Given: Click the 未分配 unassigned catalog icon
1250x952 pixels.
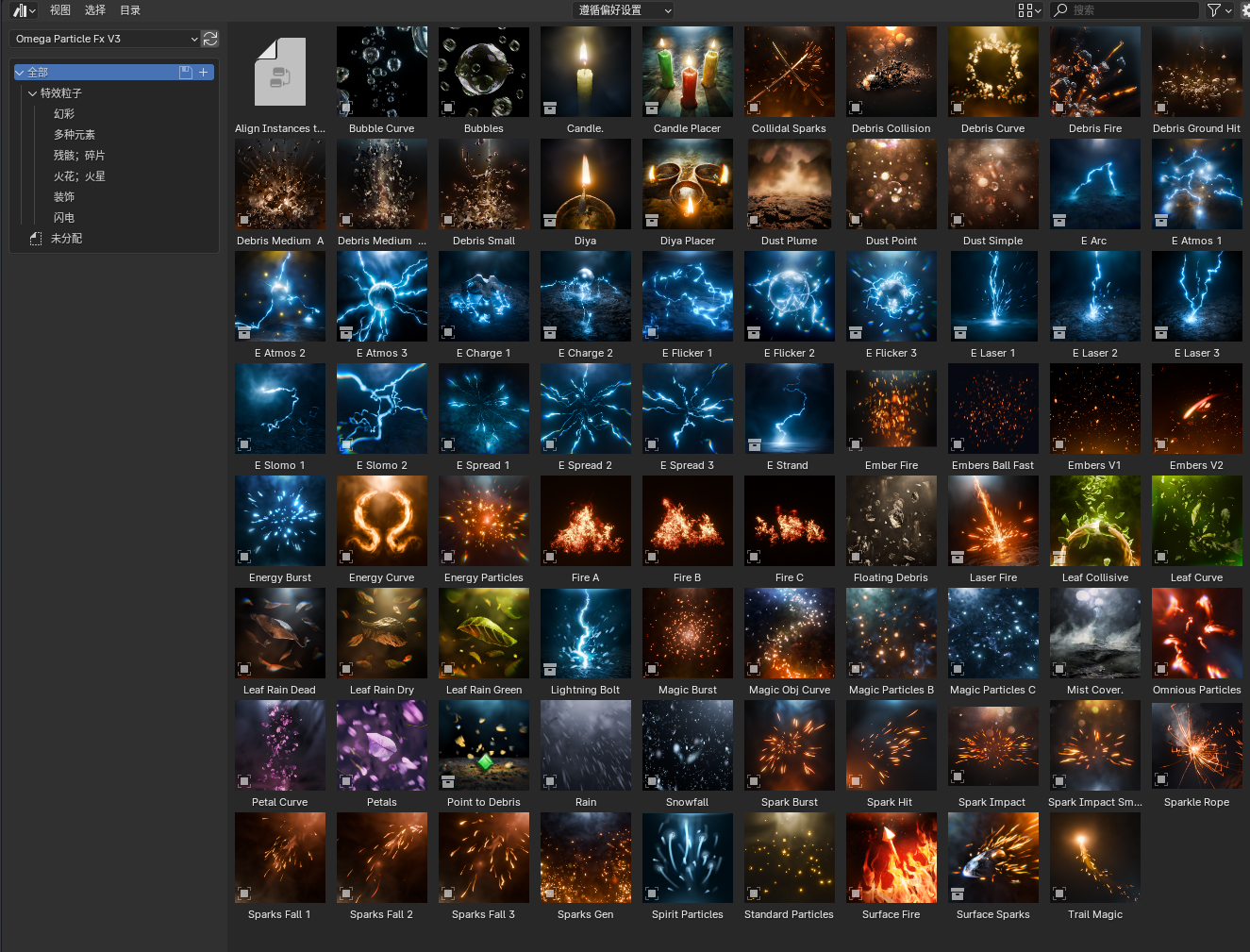Looking at the screenshot, I should (x=36, y=239).
